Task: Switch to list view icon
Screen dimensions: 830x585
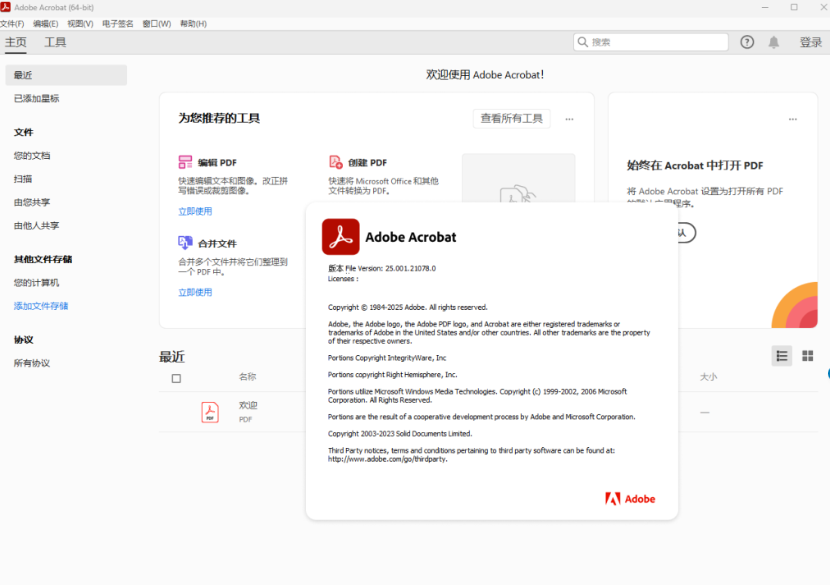Action: coord(782,356)
